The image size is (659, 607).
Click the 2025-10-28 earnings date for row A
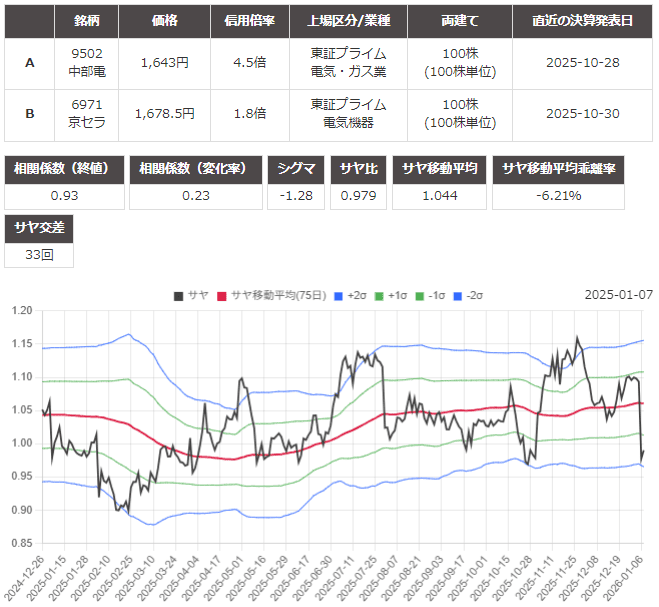click(582, 63)
